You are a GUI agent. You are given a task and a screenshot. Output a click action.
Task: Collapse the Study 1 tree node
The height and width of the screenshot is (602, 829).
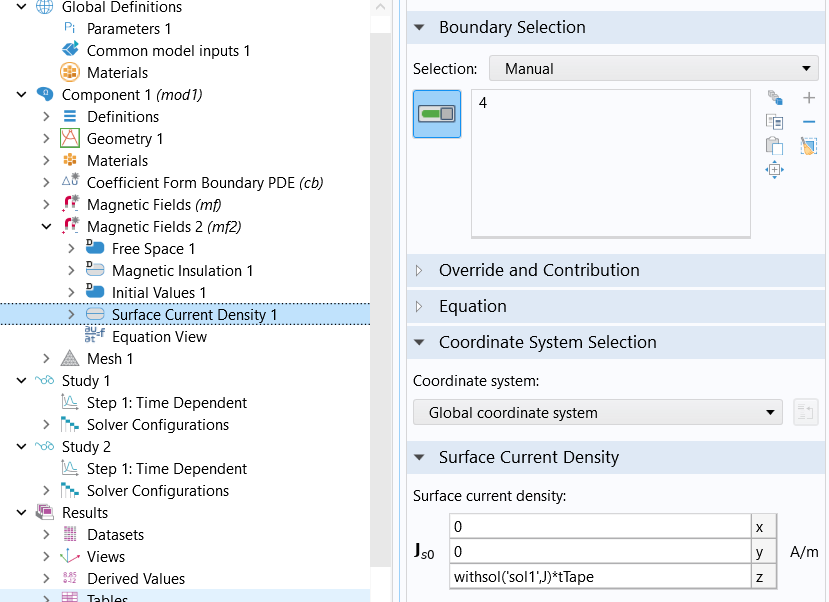click(x=21, y=381)
